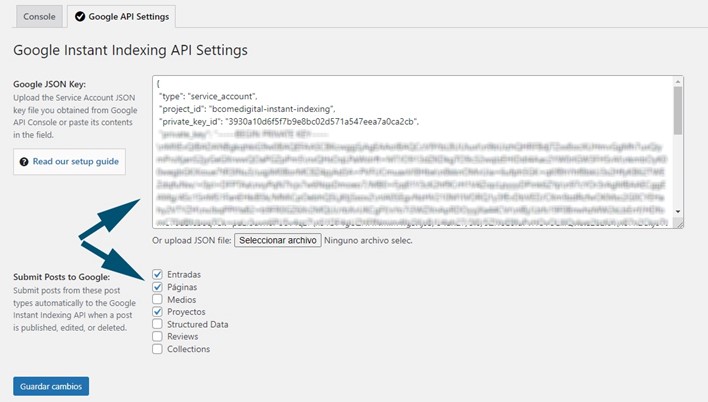Click the "Google Instant Indexing API Settings" heading

[x=130, y=50]
